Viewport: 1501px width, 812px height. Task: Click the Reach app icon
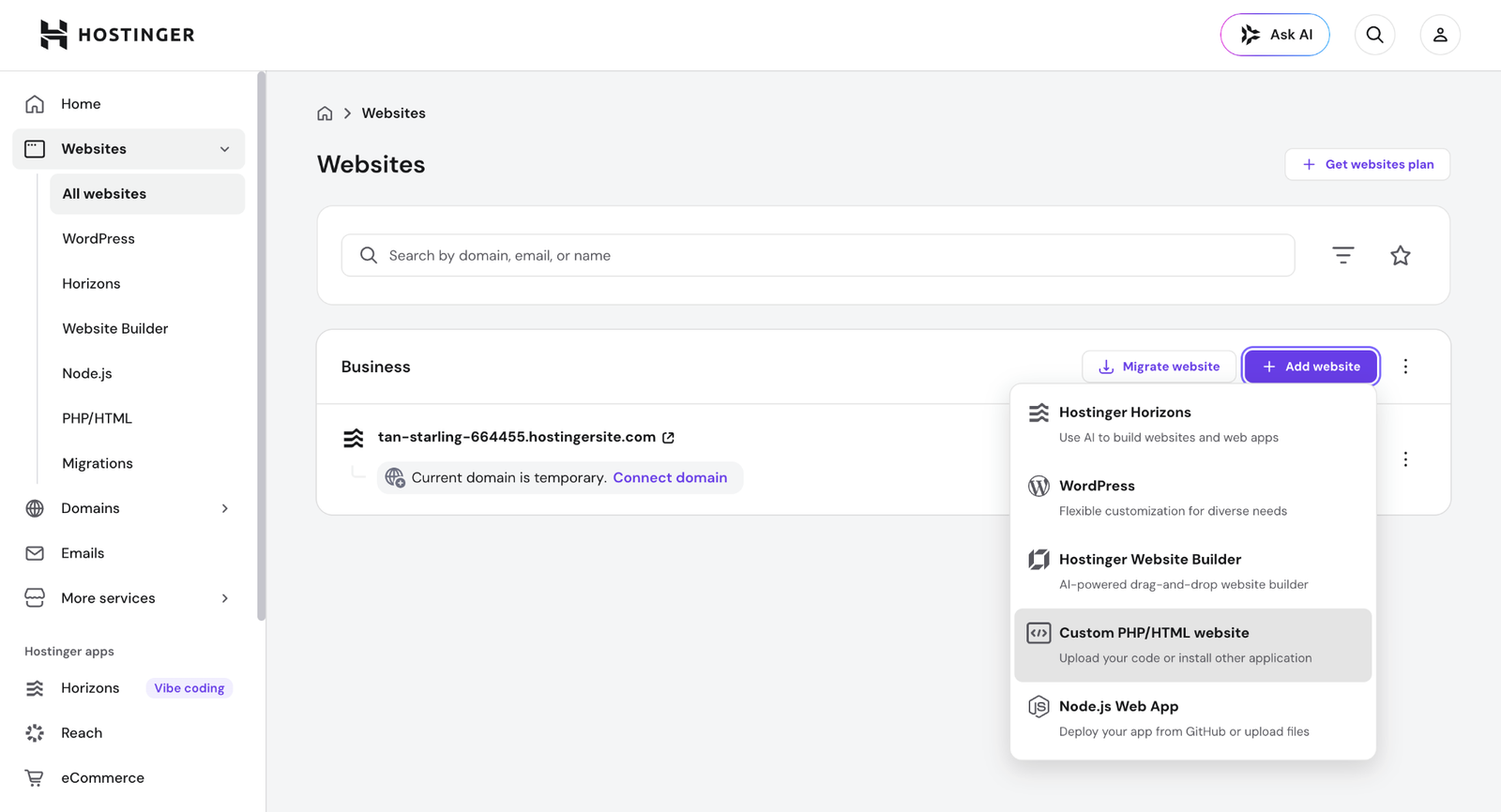35,733
